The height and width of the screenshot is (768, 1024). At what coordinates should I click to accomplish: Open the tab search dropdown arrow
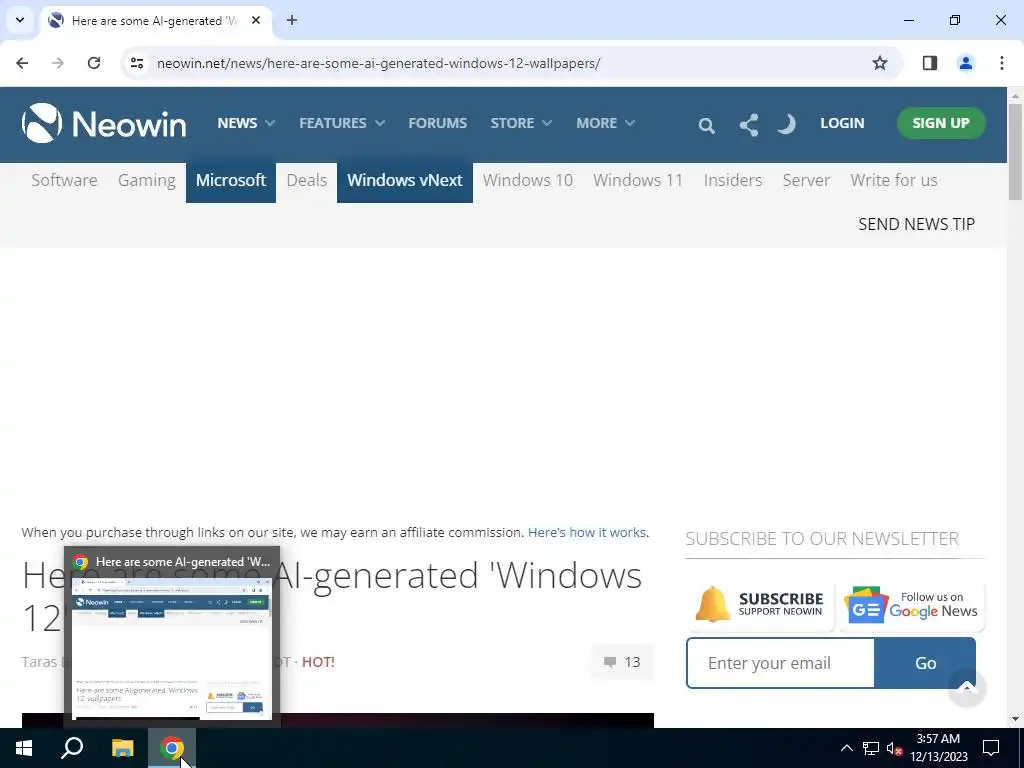tap(20, 20)
